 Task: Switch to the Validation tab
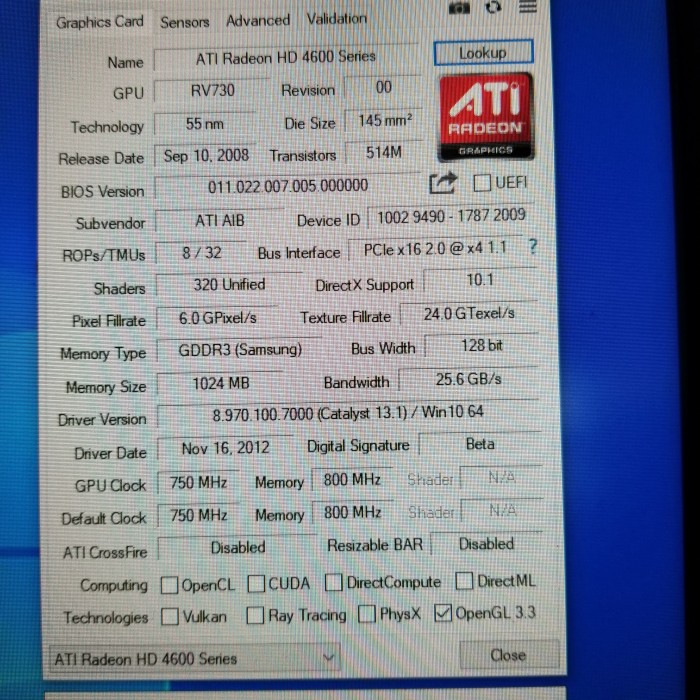point(337,19)
